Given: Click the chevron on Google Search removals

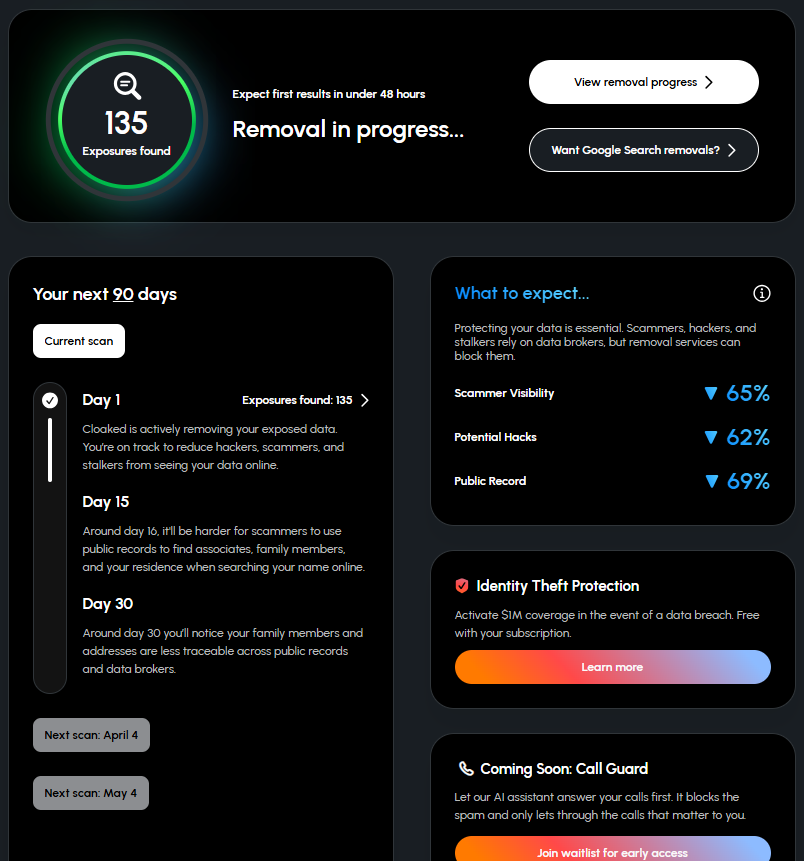Looking at the screenshot, I should 732,150.
